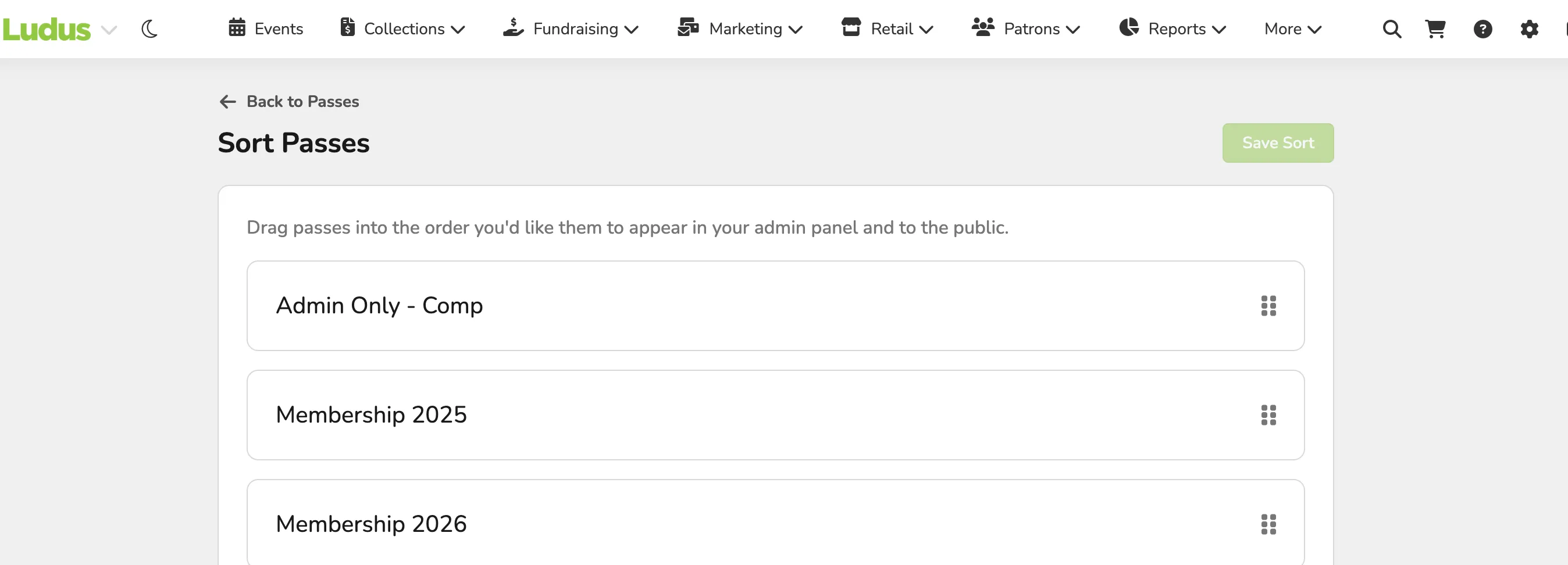
Task: Select the Membership 2025 pass row
Action: [x=775, y=415]
